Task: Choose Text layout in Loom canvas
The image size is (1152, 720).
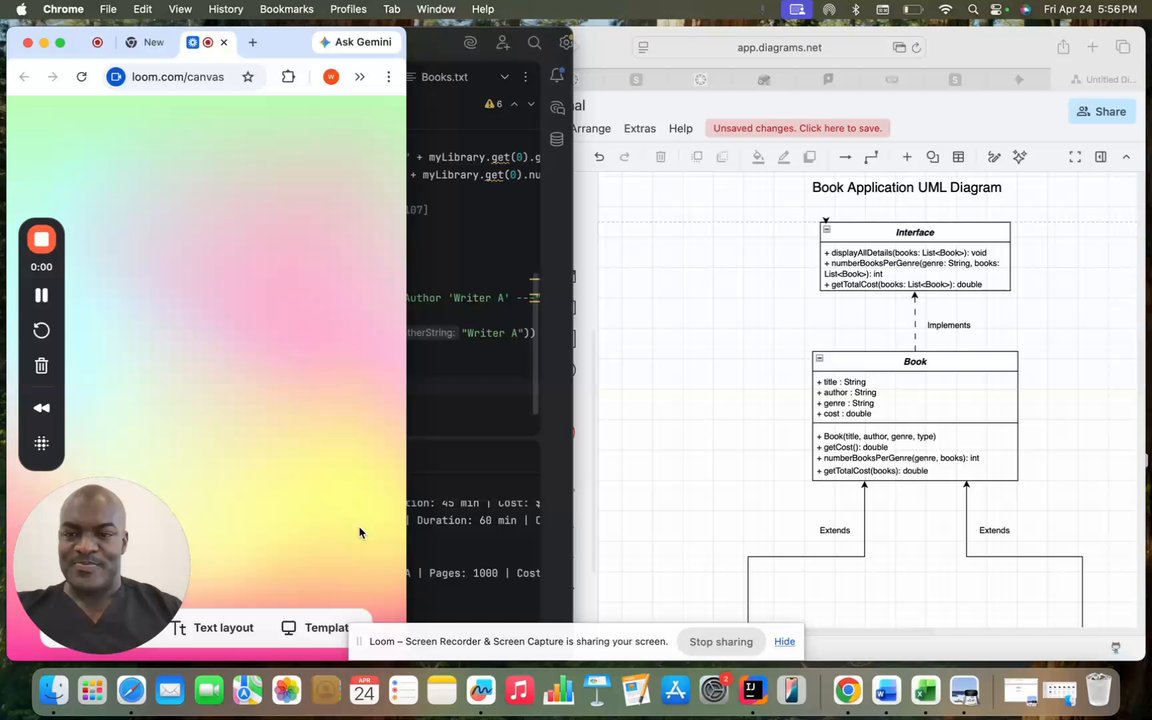Action: (212, 627)
